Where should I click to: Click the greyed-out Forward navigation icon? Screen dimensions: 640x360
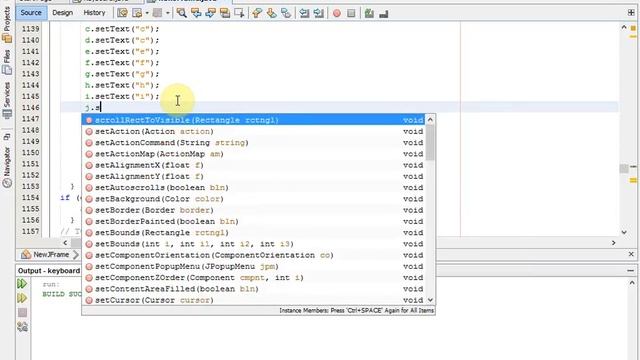[157, 13]
